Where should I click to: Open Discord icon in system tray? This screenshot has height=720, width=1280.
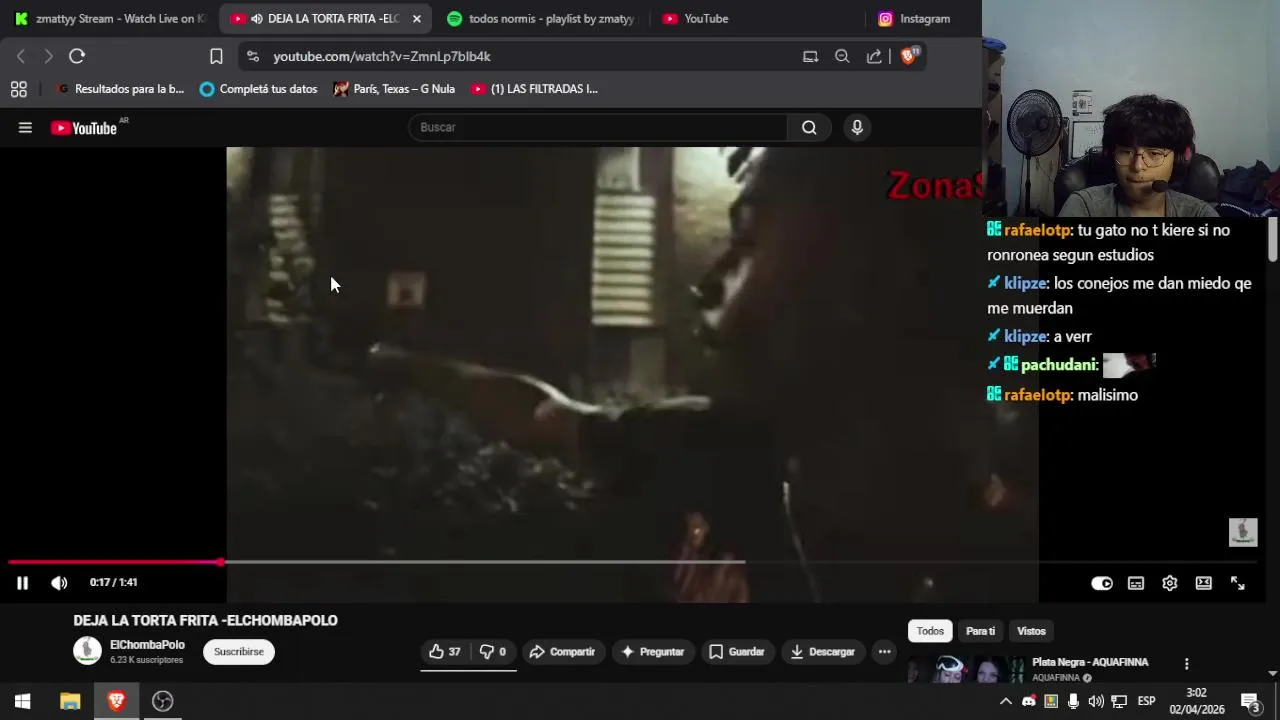1028,701
